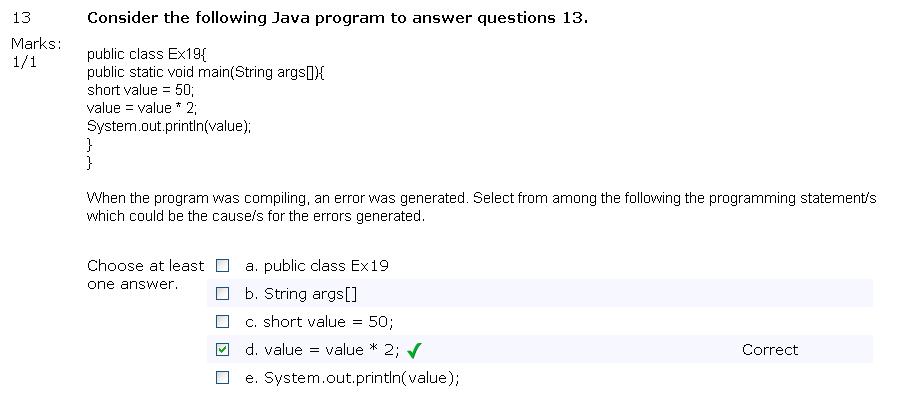924x395 pixels.
Task: Click the 'Choose at least one answer' prompt
Action: pos(146,275)
